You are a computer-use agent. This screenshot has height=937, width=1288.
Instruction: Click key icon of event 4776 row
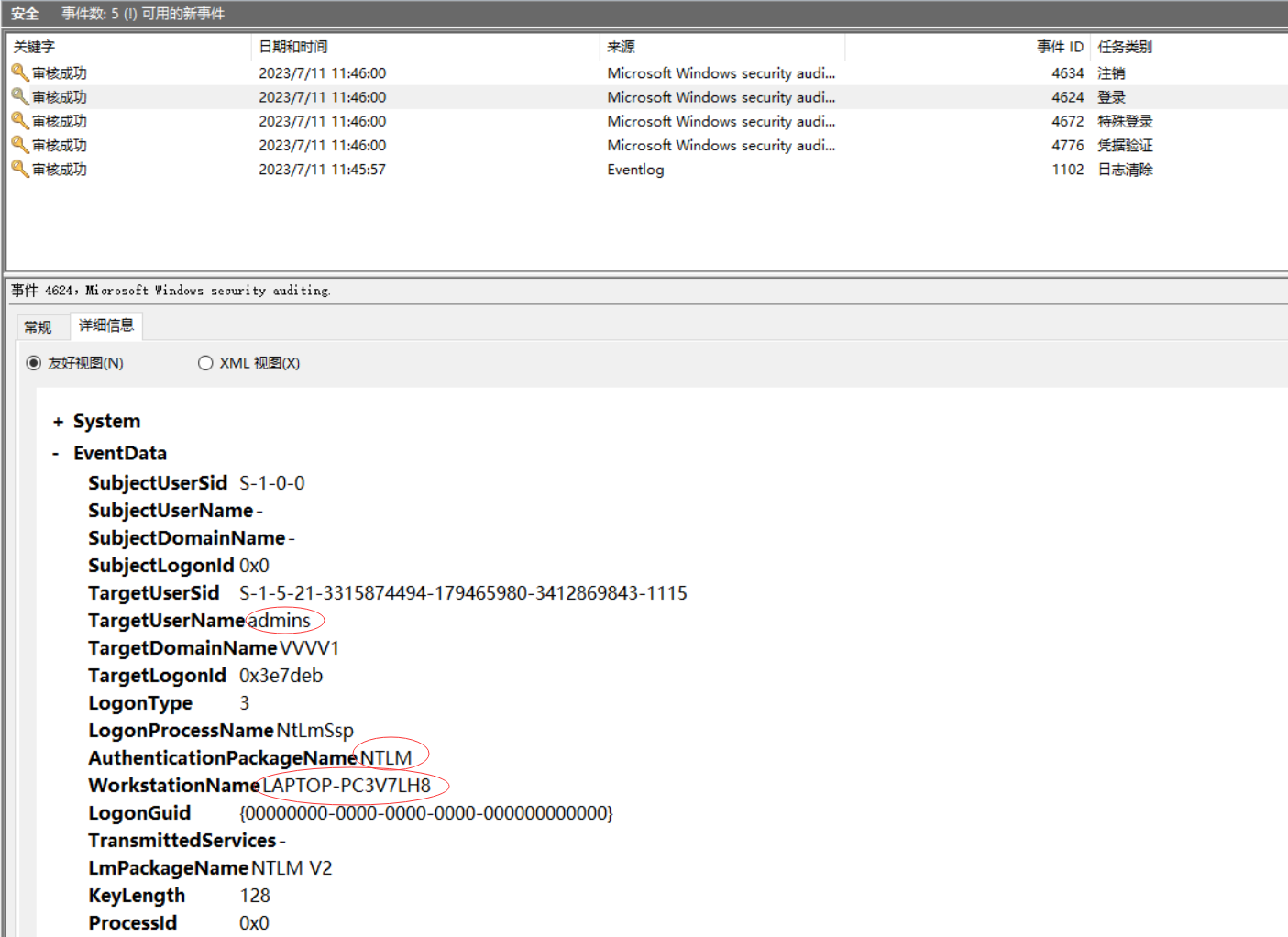(x=19, y=145)
